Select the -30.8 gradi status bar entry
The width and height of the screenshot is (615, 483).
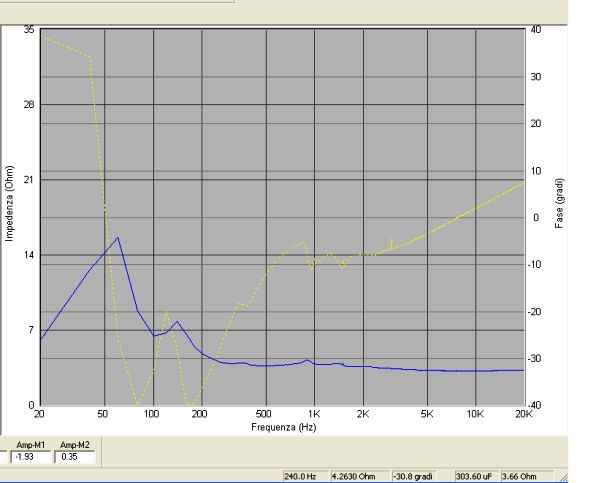click(x=413, y=477)
